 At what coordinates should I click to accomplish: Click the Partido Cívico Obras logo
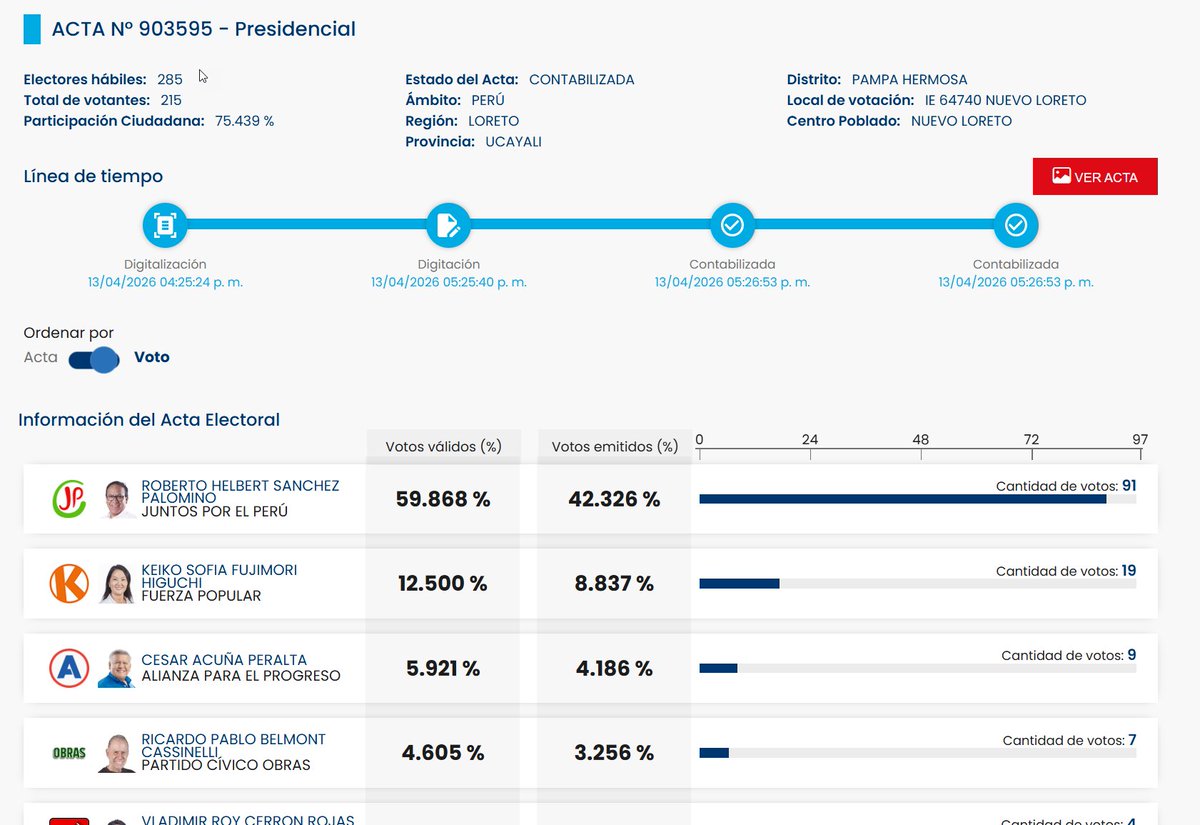[x=69, y=753]
